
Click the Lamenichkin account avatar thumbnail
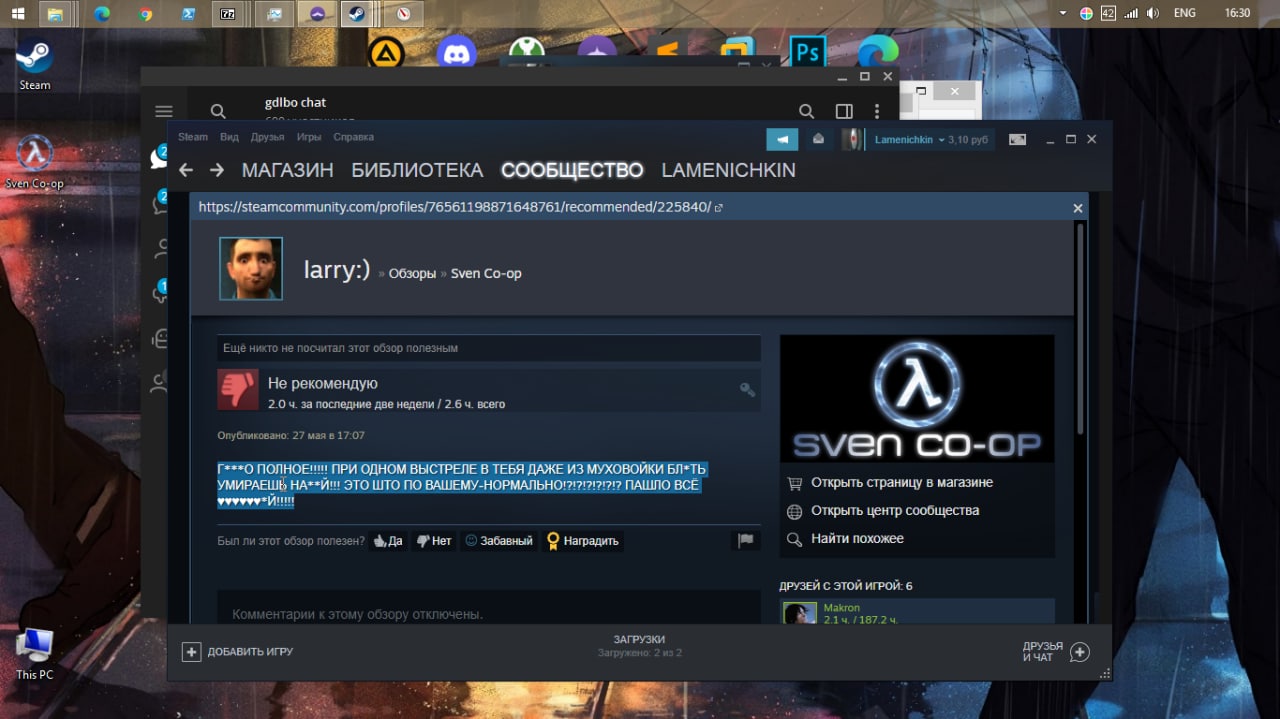tap(852, 139)
